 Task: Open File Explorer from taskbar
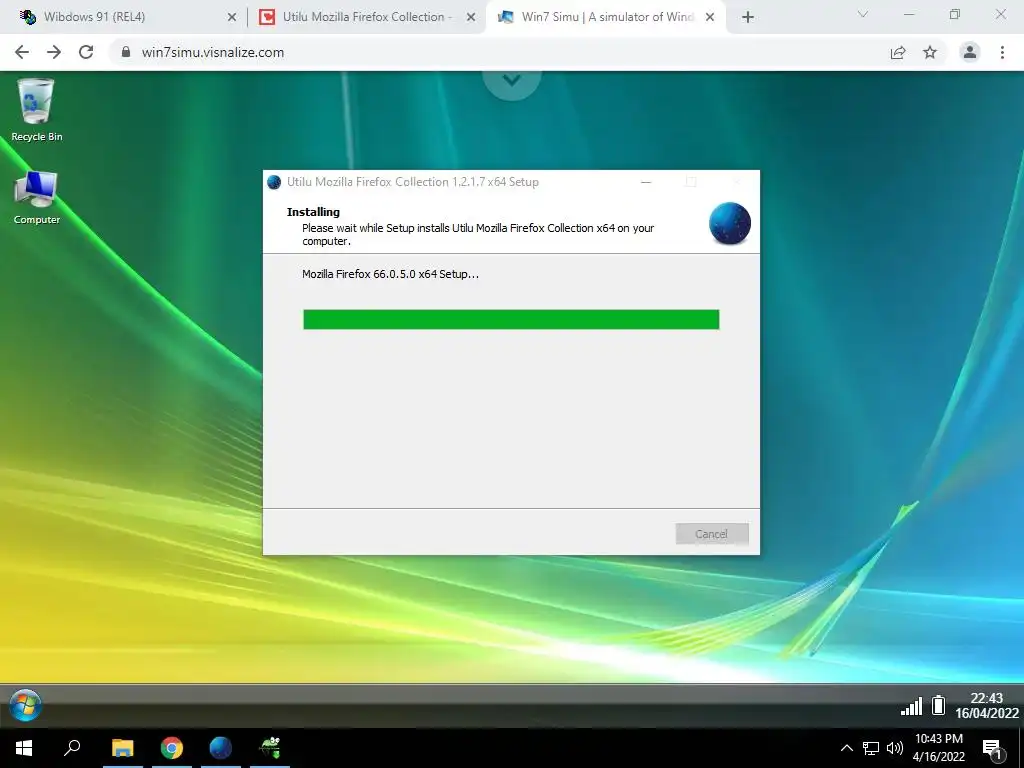click(x=122, y=748)
